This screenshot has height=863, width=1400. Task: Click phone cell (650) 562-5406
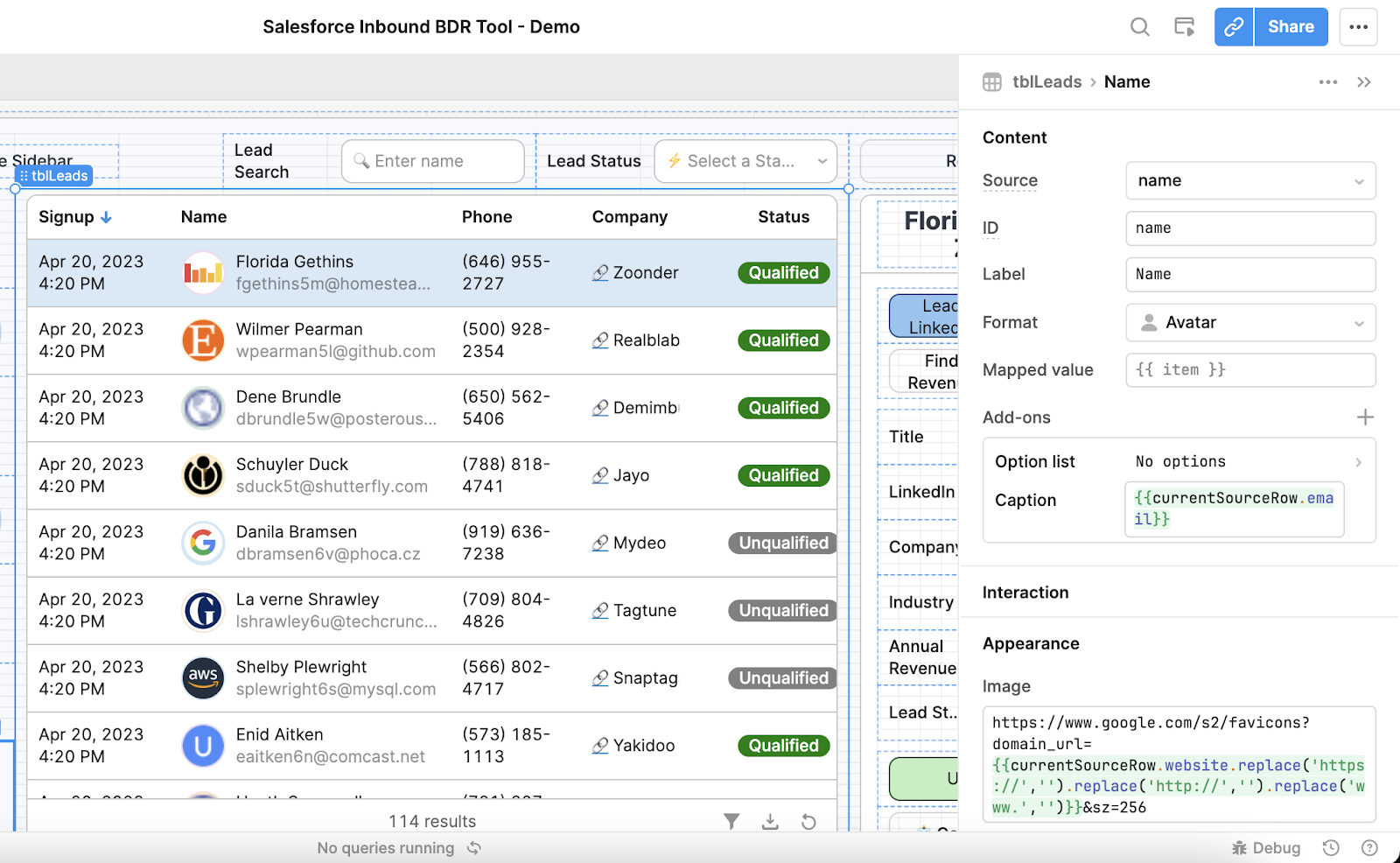coord(507,408)
